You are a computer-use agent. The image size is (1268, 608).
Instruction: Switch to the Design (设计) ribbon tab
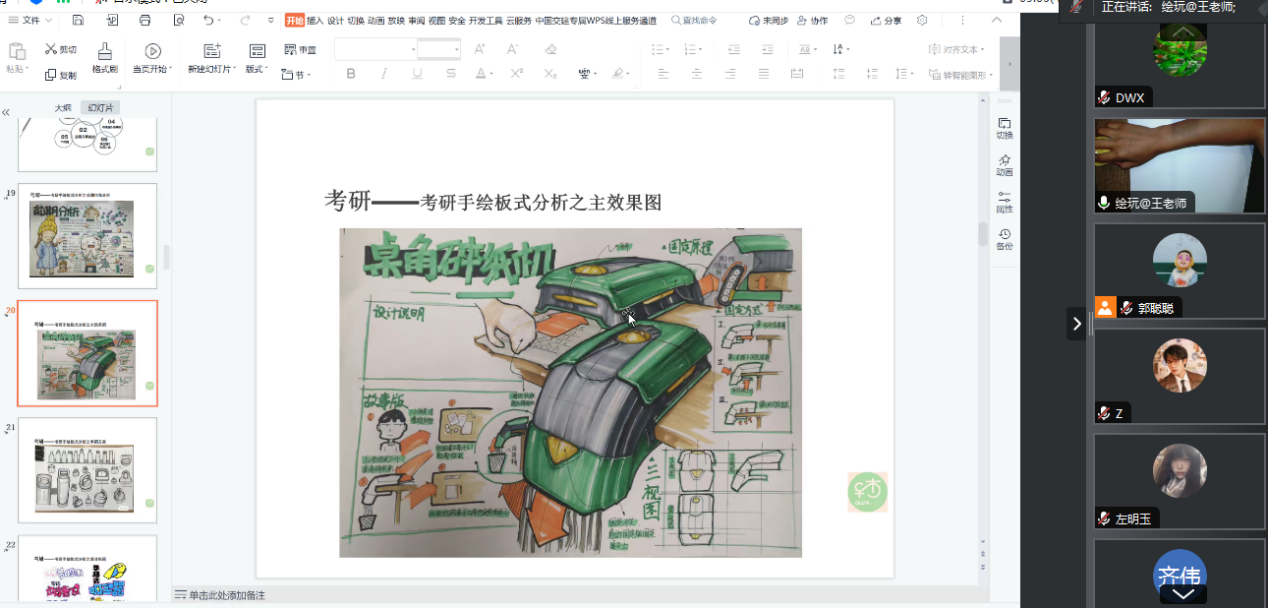(335, 20)
